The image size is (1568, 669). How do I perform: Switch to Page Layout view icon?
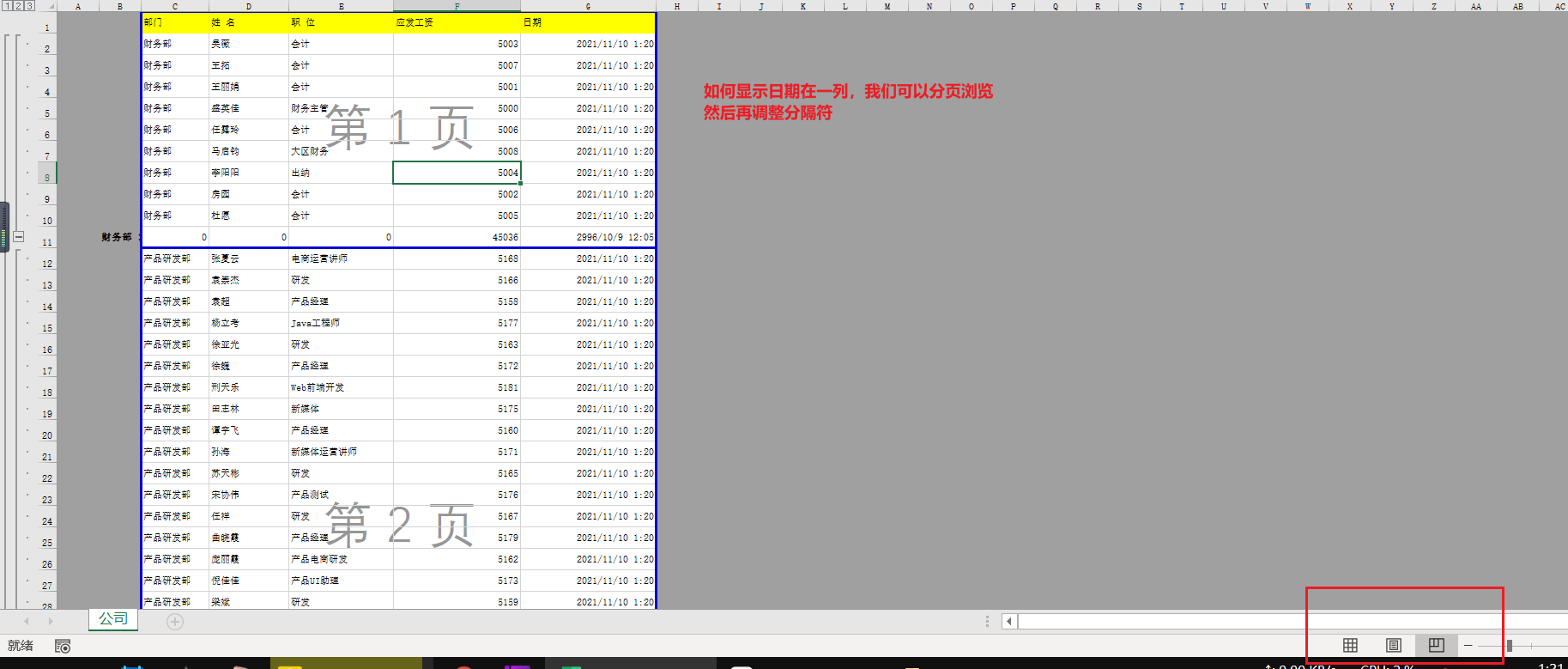(1394, 645)
